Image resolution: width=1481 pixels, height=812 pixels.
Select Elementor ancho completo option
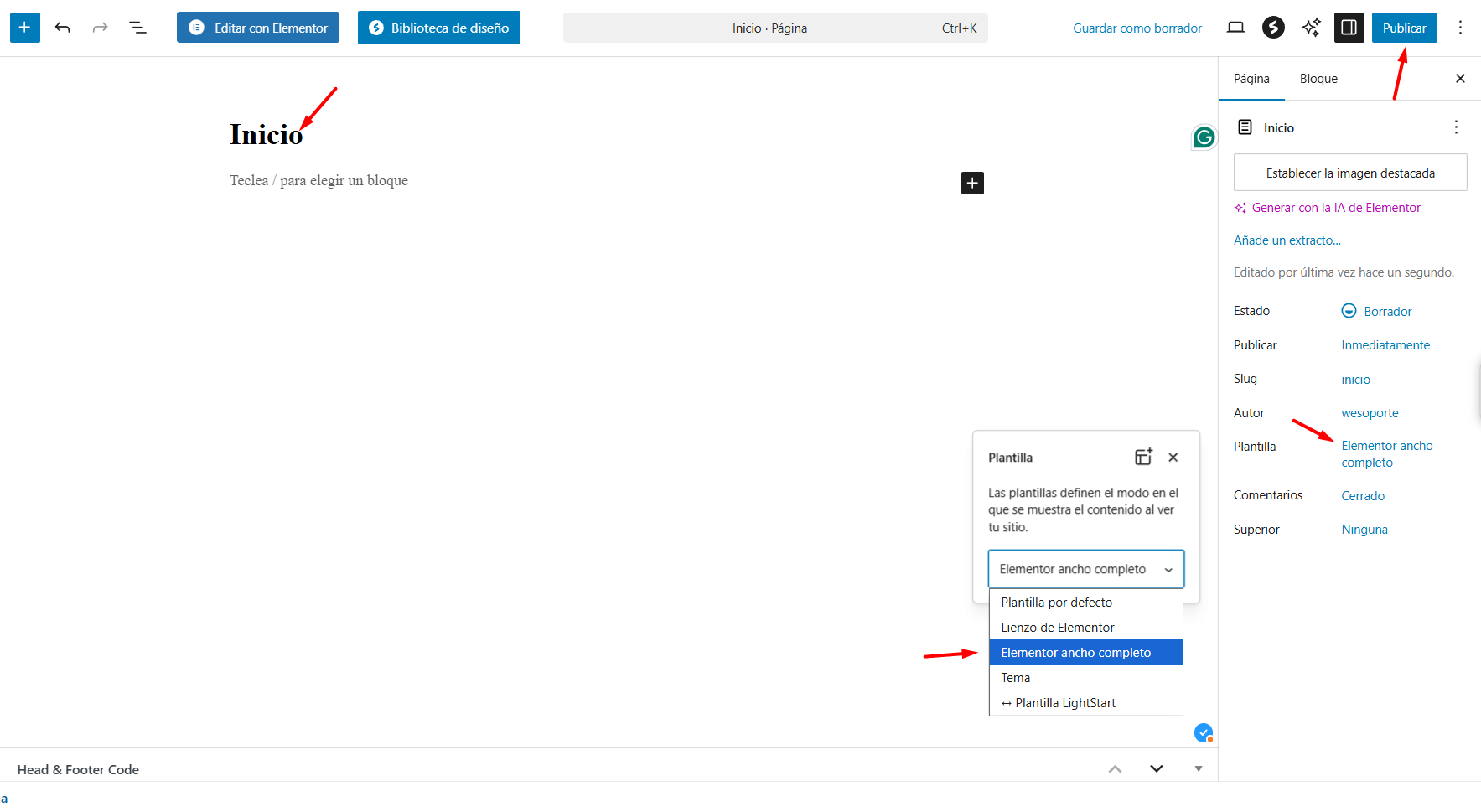point(1086,652)
